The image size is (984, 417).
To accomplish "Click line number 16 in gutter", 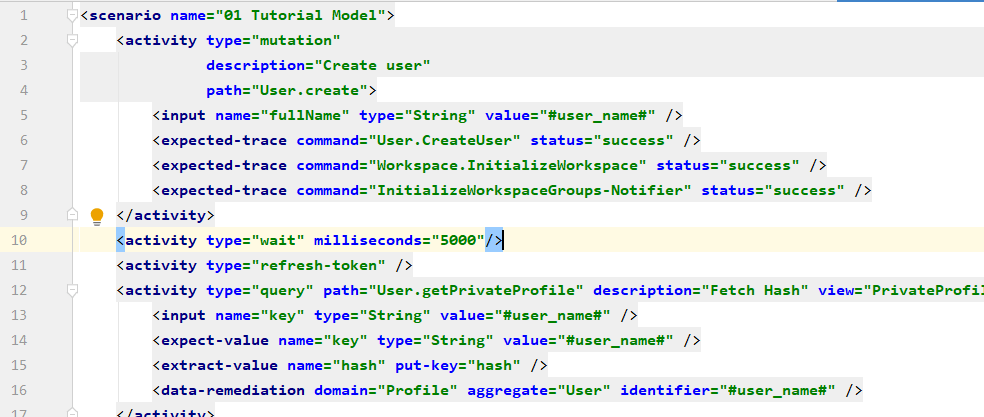I will [19, 390].
